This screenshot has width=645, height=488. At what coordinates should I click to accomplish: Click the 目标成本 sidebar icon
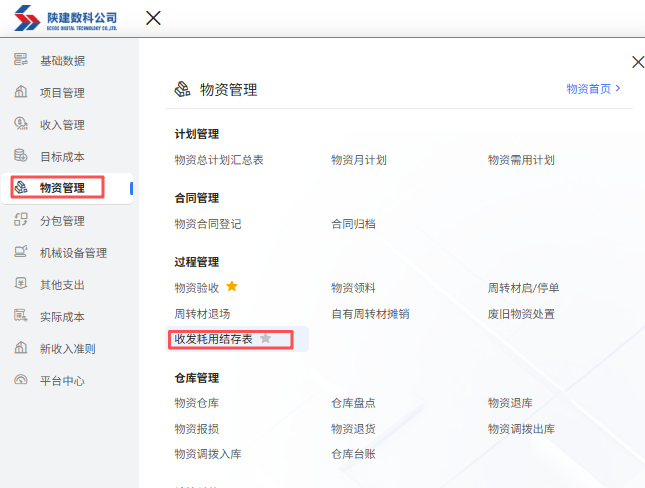(20, 156)
